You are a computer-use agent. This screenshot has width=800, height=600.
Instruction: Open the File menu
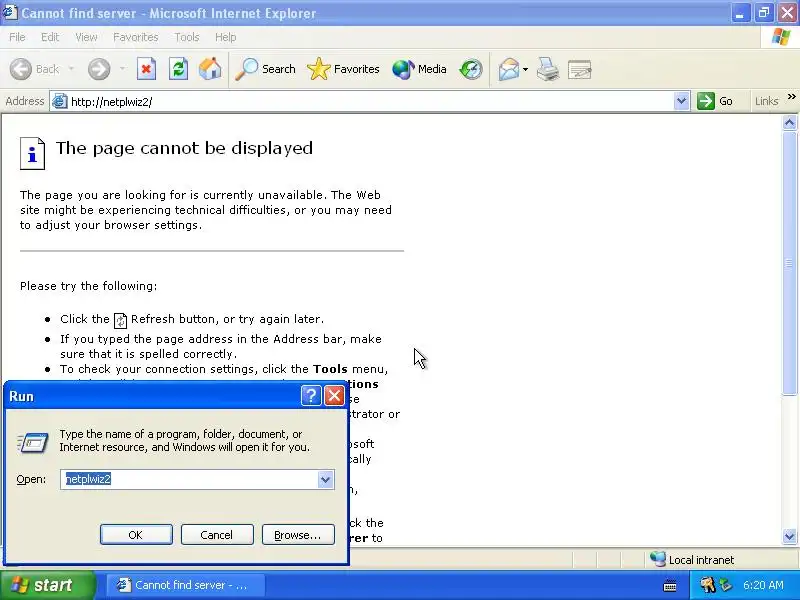coord(17,37)
